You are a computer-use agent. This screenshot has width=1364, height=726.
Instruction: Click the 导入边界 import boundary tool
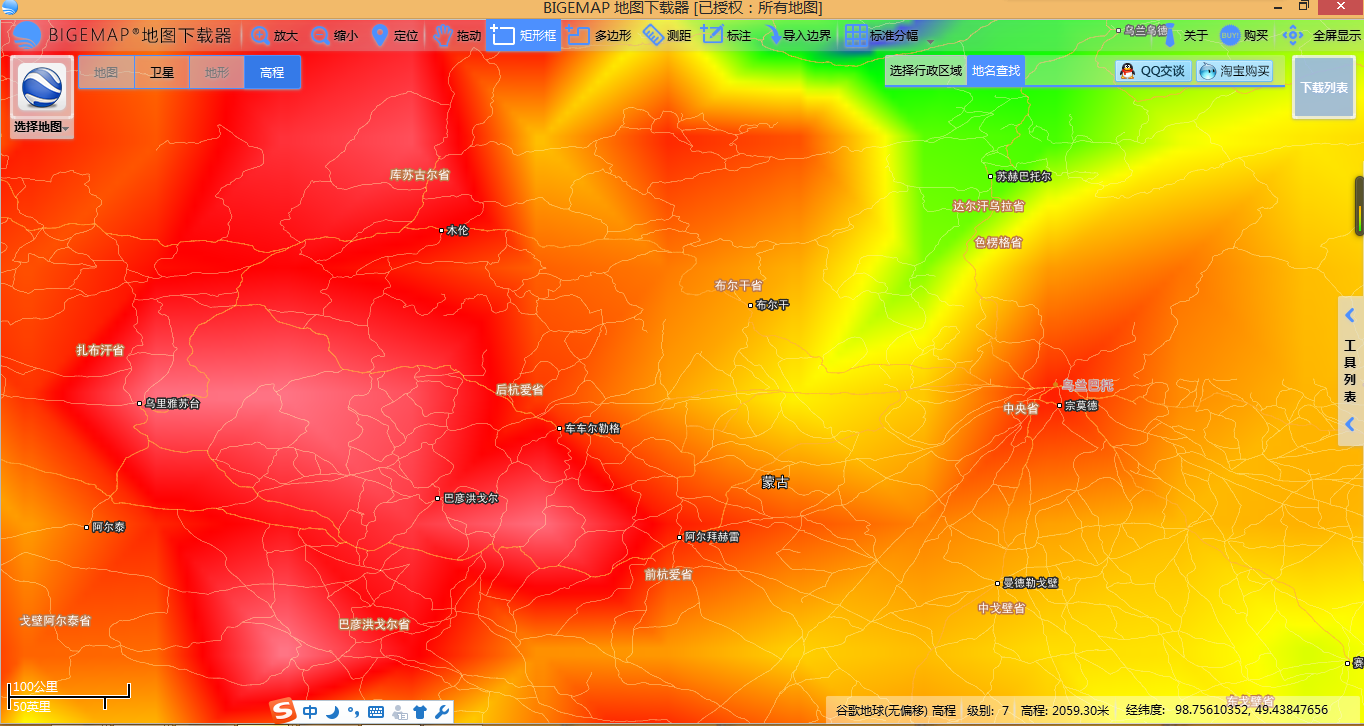(x=797, y=36)
